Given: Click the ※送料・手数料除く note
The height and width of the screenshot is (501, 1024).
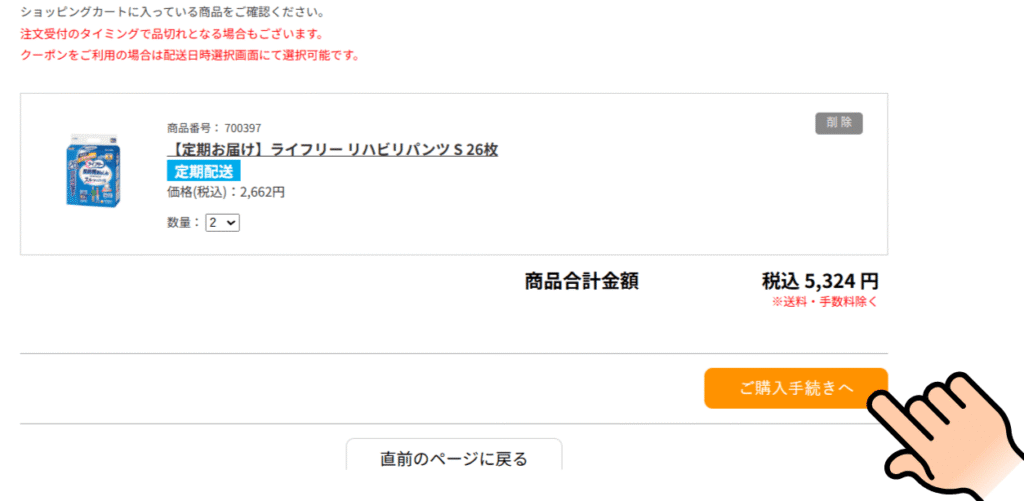Looking at the screenshot, I should 825,302.
